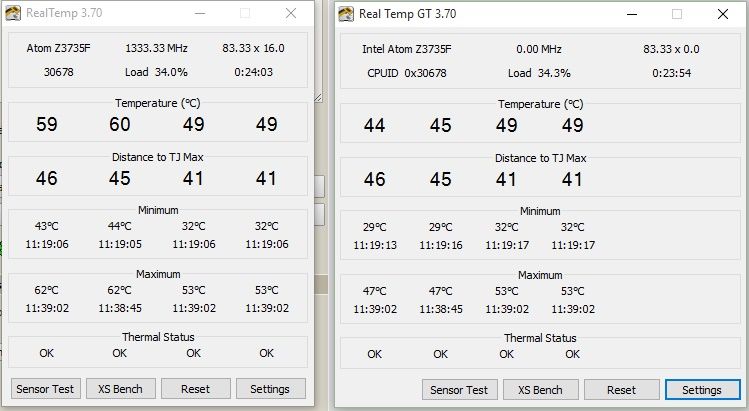Select the Atom Z3735F label in RealTemp
Screen dimensions: 749x411
point(58,48)
